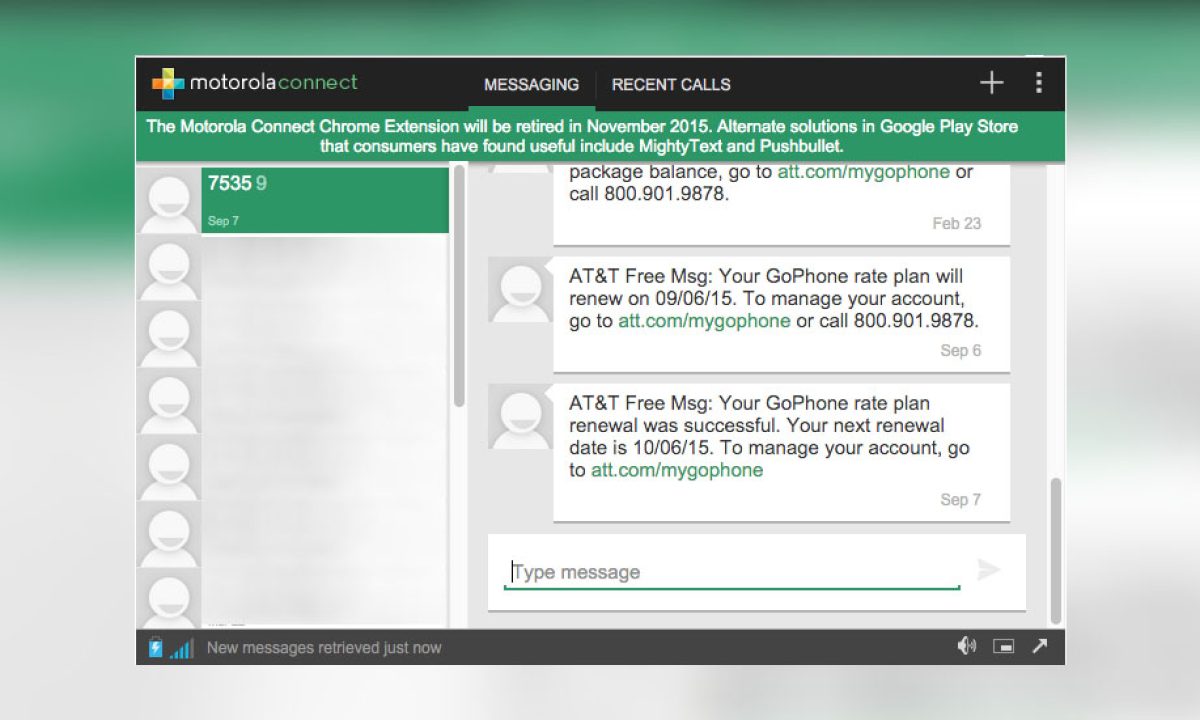Screen dimensions: 1200x720
Task: Click the message thread scrollbar
Action: [x=1055, y=550]
